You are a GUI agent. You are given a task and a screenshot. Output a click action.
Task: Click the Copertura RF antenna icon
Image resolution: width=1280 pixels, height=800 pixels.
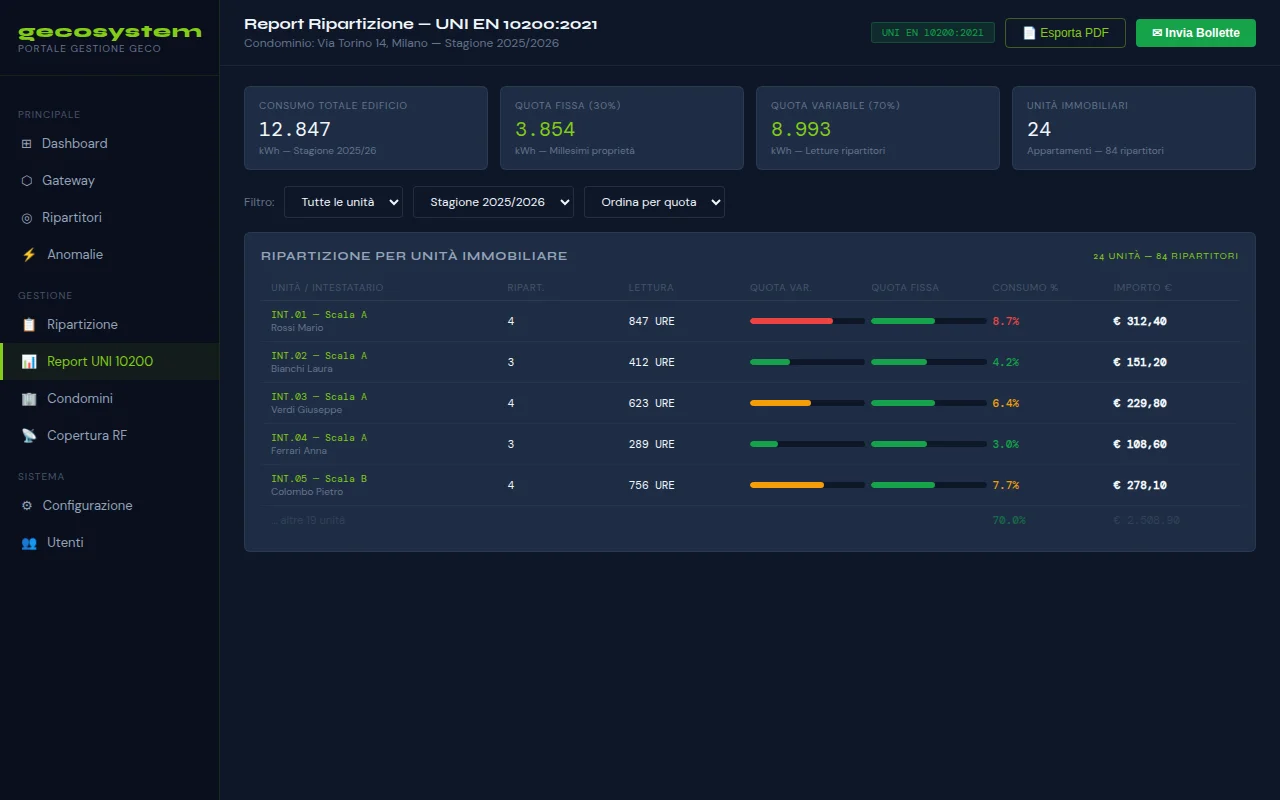pyautogui.click(x=29, y=435)
